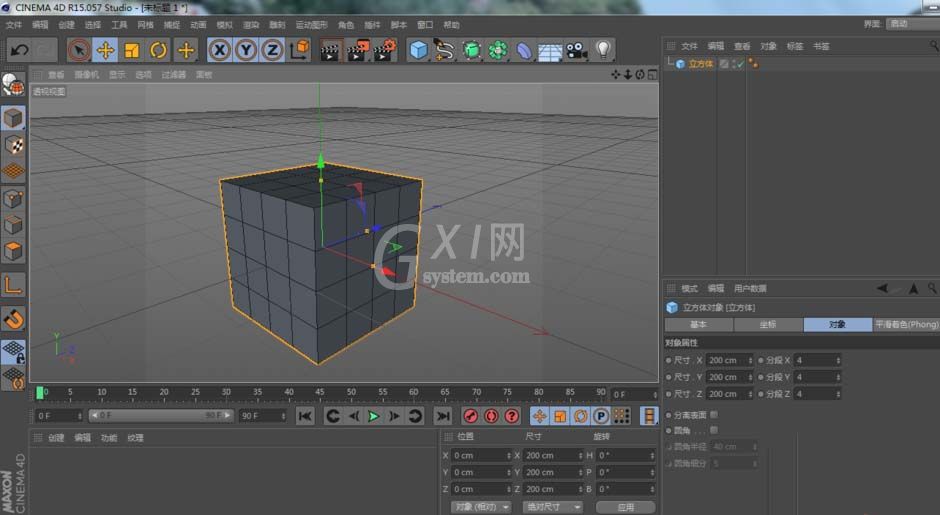Select the Live Selection tool
Viewport: 940px width, 515px height.
coord(79,50)
